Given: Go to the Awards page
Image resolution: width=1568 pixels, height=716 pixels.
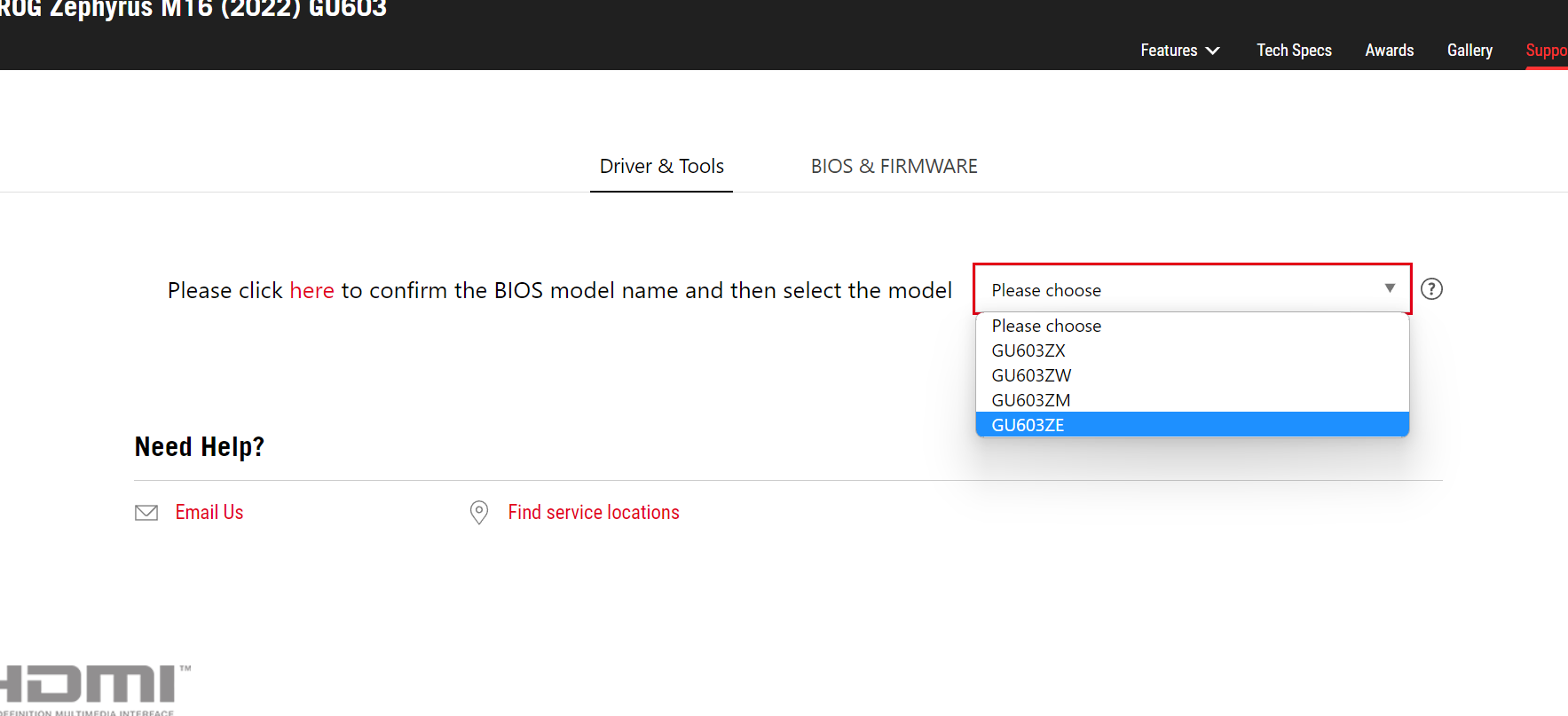Looking at the screenshot, I should coord(1390,51).
